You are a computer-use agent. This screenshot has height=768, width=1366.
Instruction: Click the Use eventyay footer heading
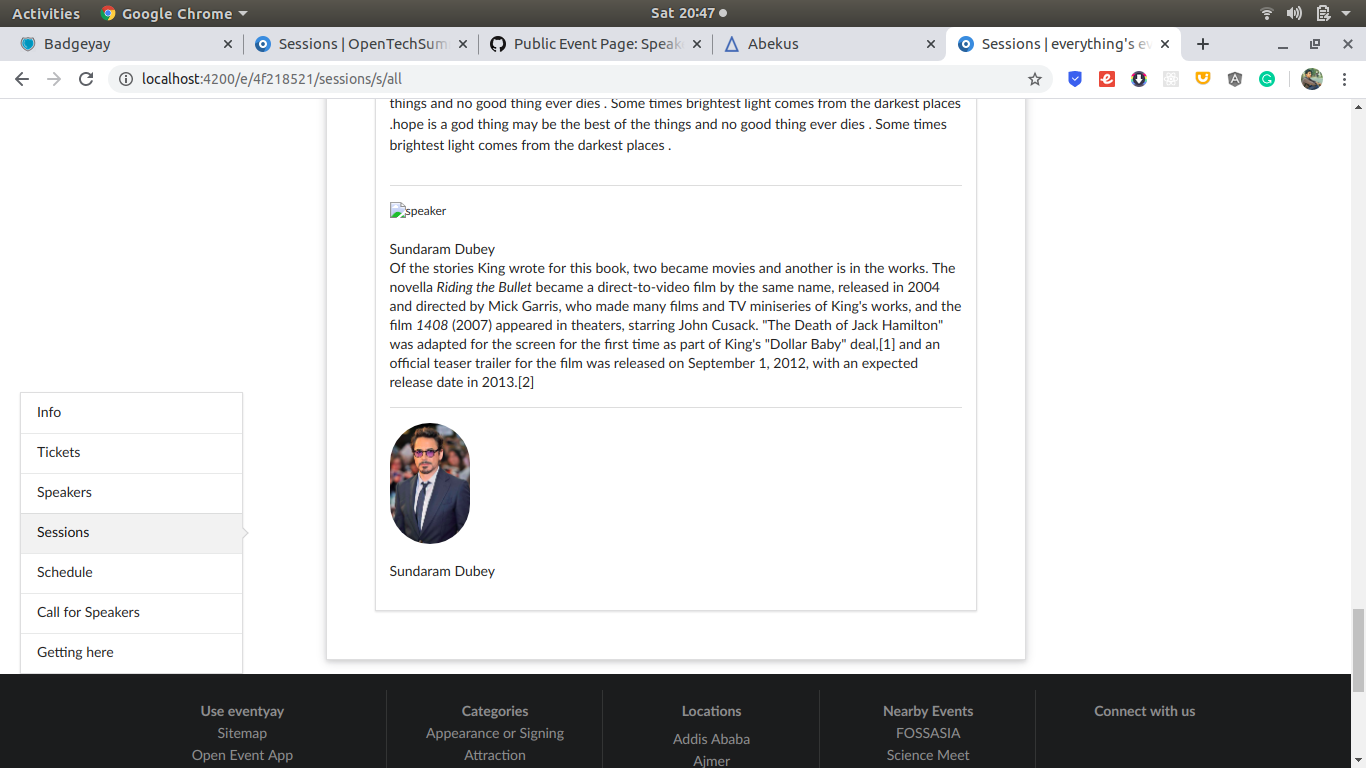242,711
